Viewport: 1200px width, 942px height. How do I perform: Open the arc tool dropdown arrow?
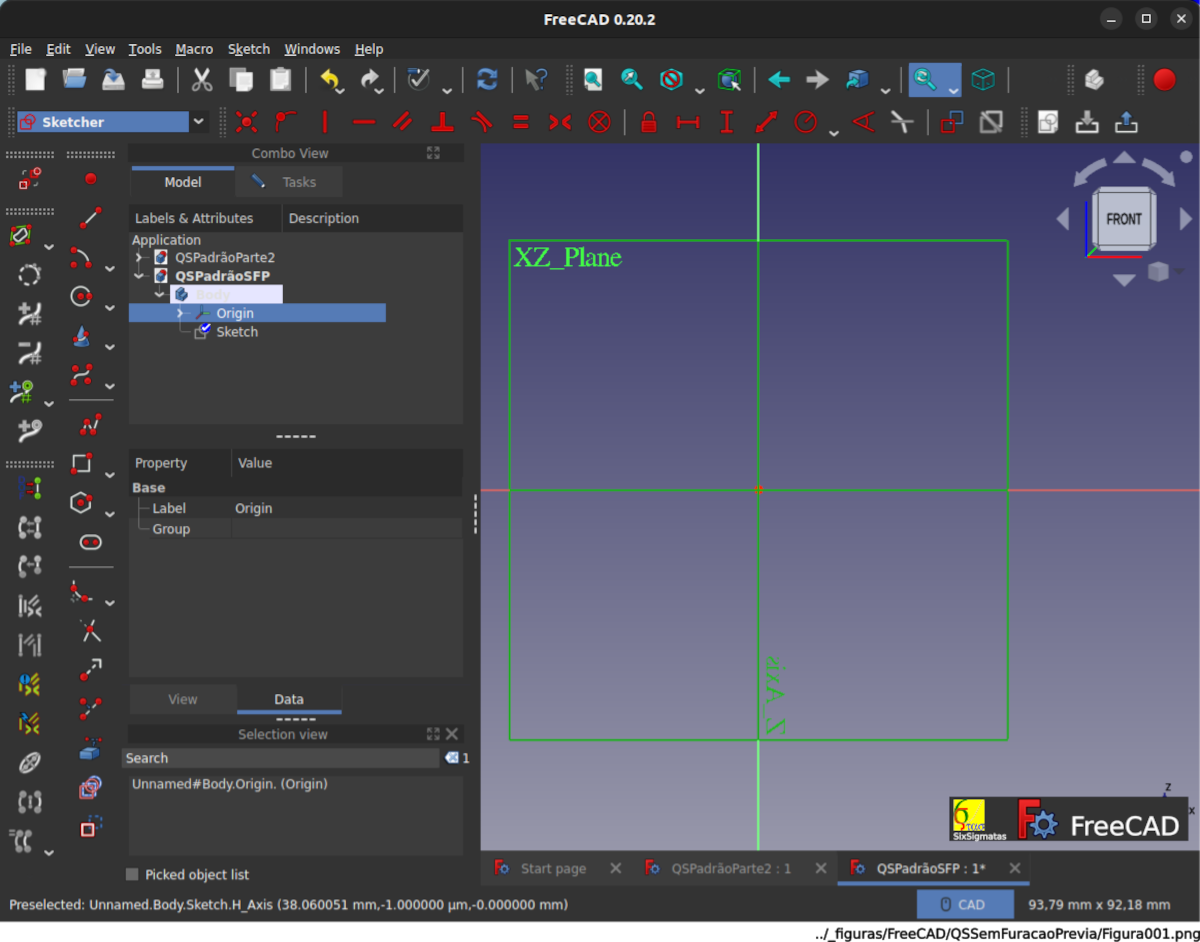[110, 268]
